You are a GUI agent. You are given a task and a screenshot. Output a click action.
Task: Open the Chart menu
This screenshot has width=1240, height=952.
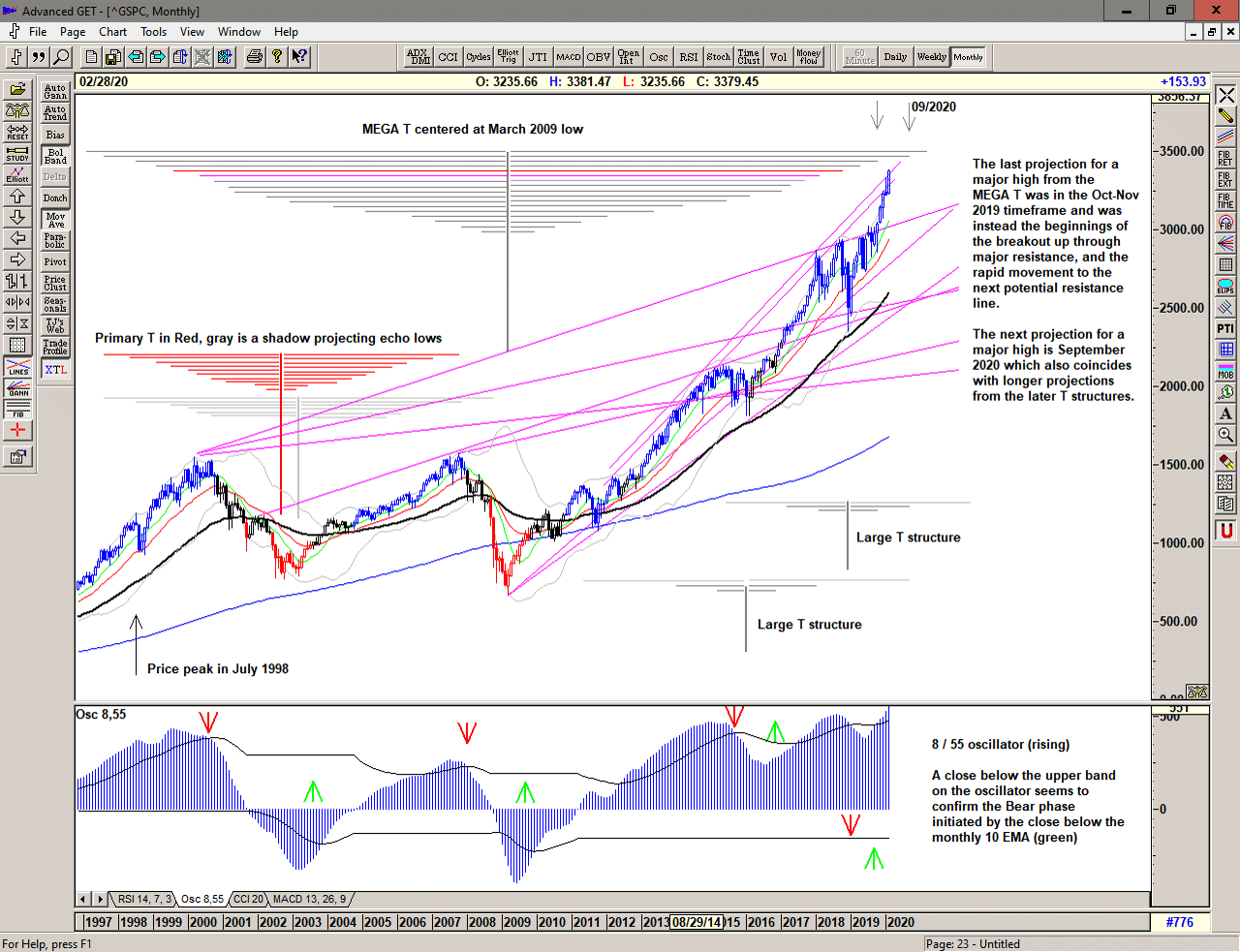(112, 32)
